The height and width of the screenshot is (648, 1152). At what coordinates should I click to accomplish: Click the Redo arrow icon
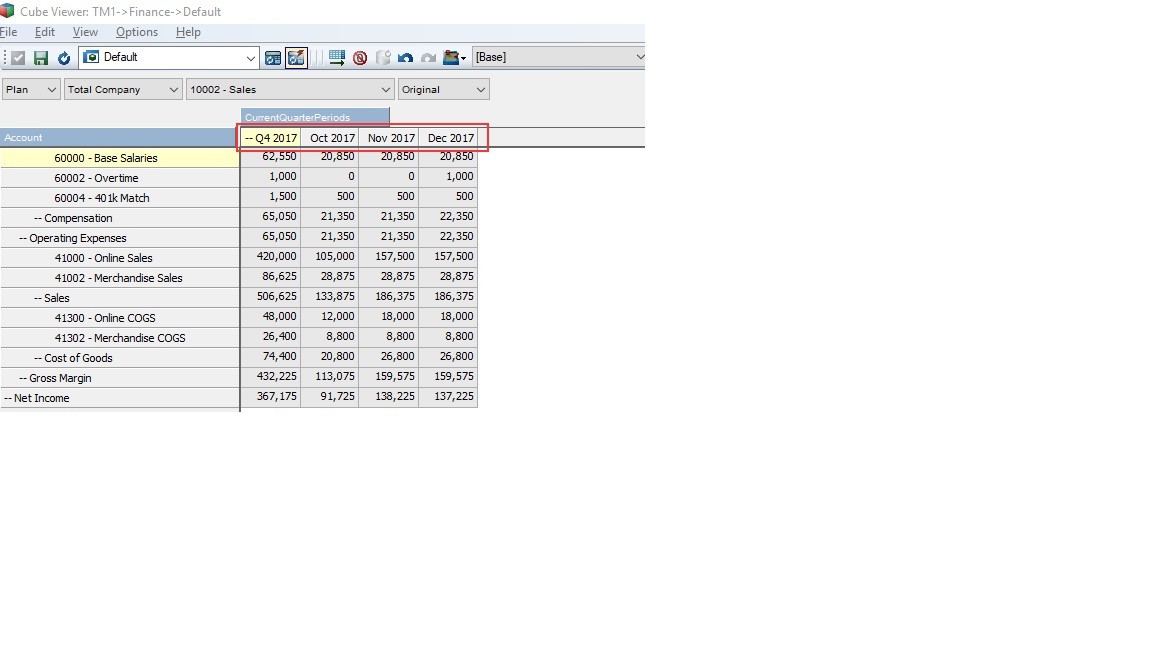428,58
